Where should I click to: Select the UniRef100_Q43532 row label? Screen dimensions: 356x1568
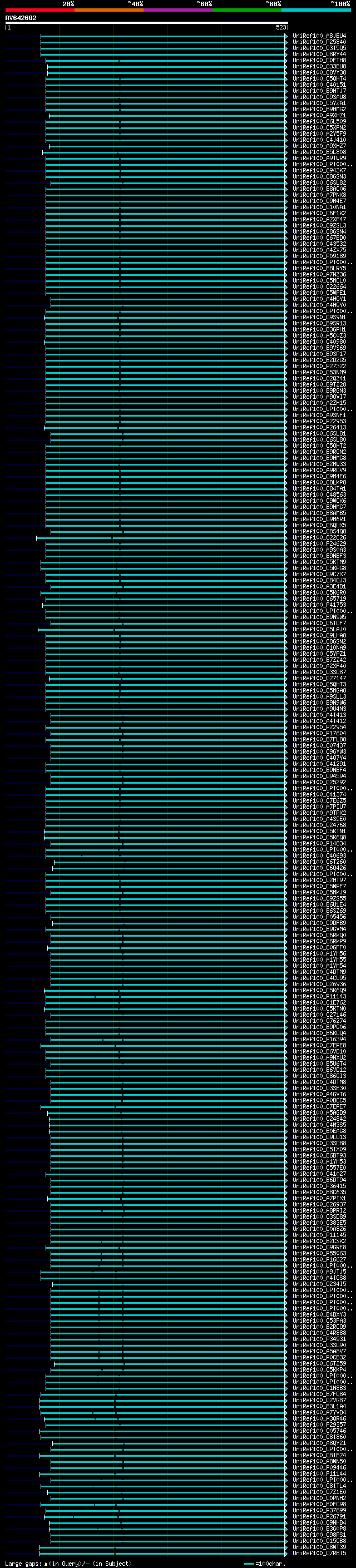(319, 244)
